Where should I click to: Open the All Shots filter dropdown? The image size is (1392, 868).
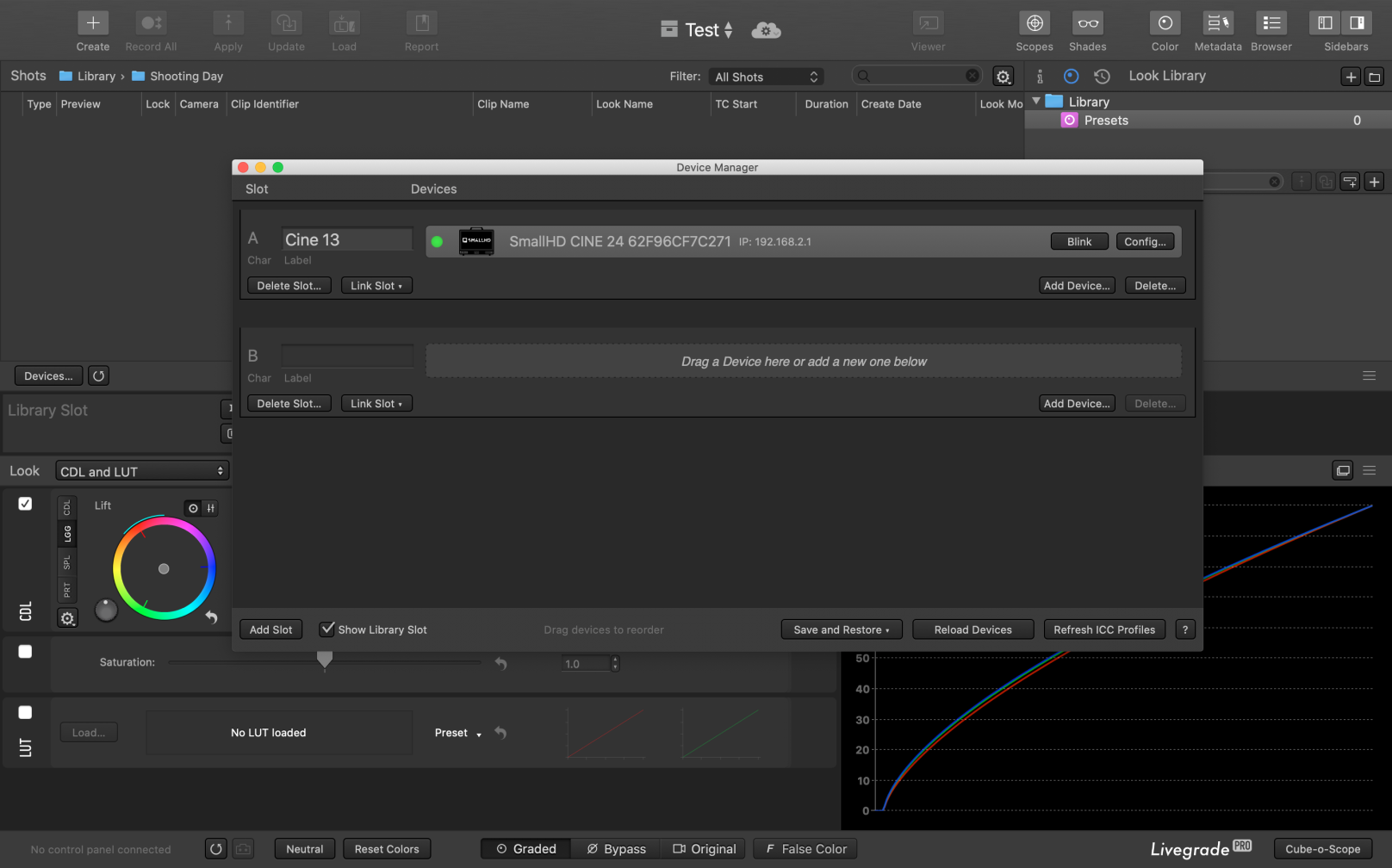click(766, 77)
